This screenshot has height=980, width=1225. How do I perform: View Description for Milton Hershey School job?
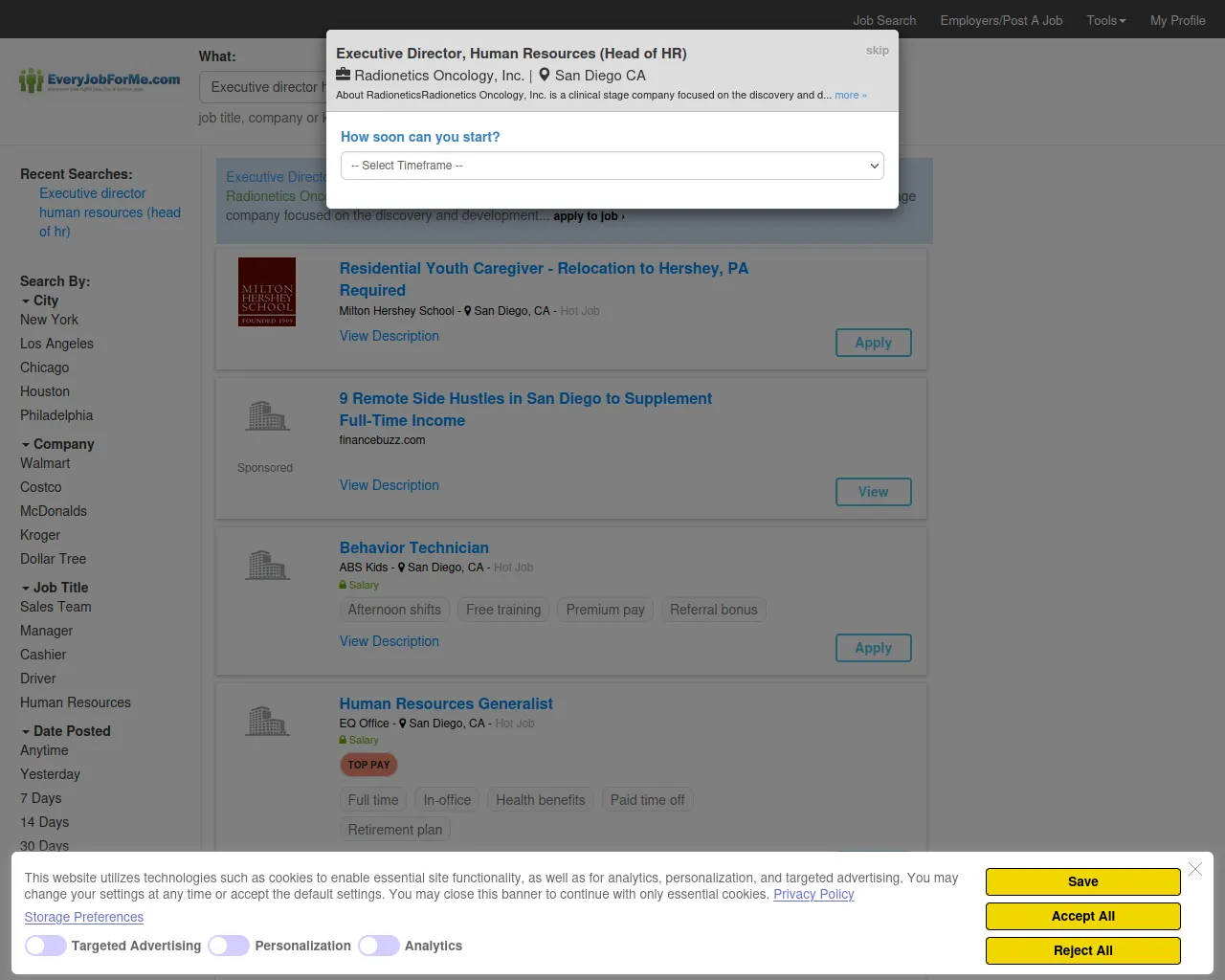(x=390, y=336)
